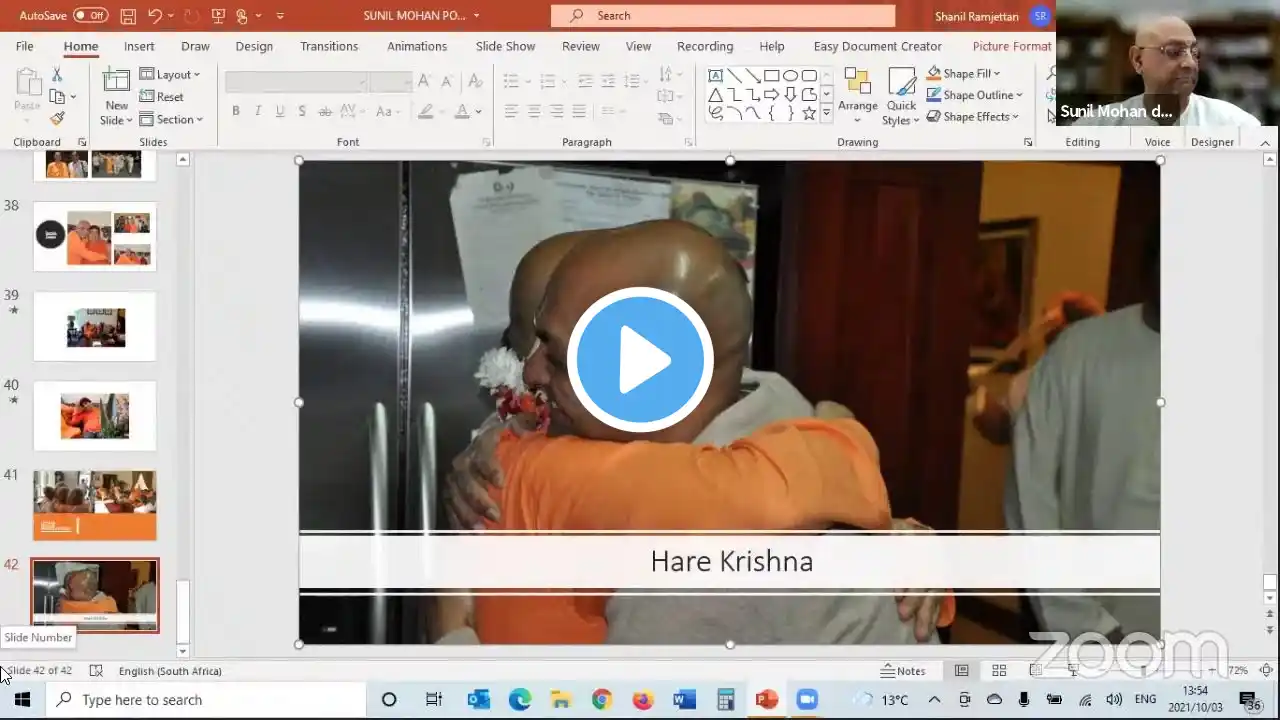Open Word from the taskbar
Image resolution: width=1280 pixels, height=720 pixels.
[x=684, y=700]
